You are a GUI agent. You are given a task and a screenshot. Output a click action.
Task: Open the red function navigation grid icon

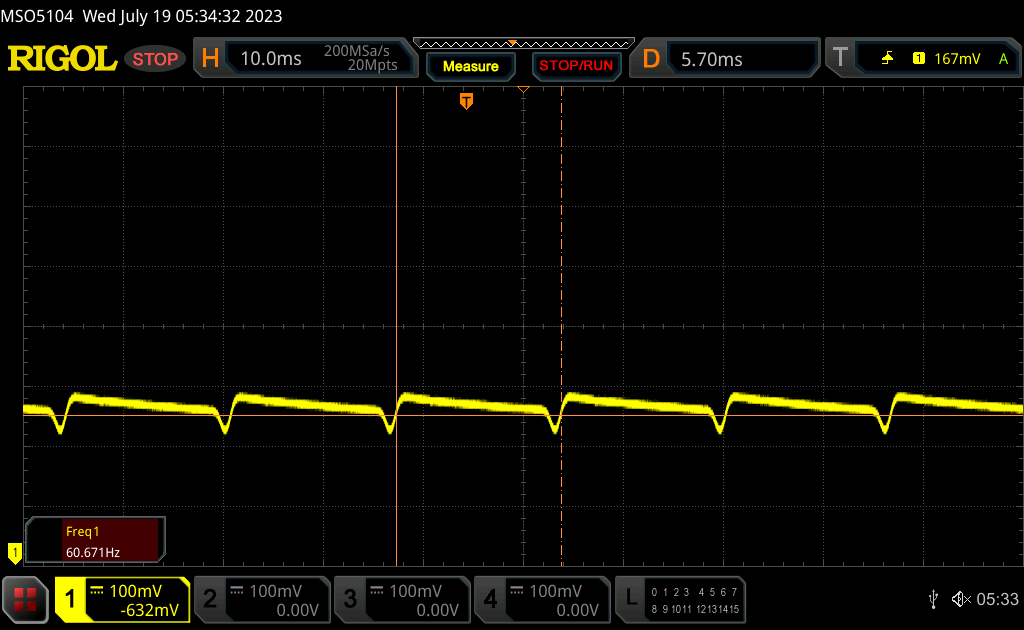25,599
